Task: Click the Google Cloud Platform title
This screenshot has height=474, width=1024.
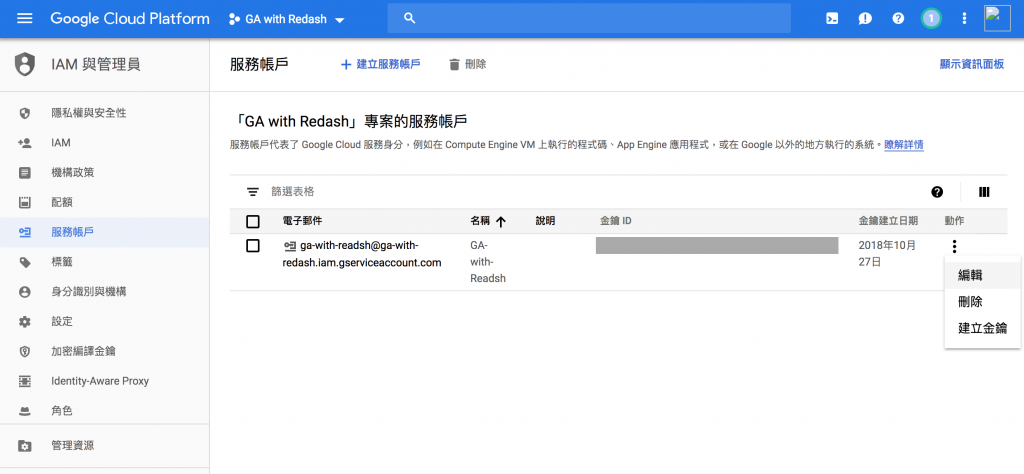Action: coord(130,18)
